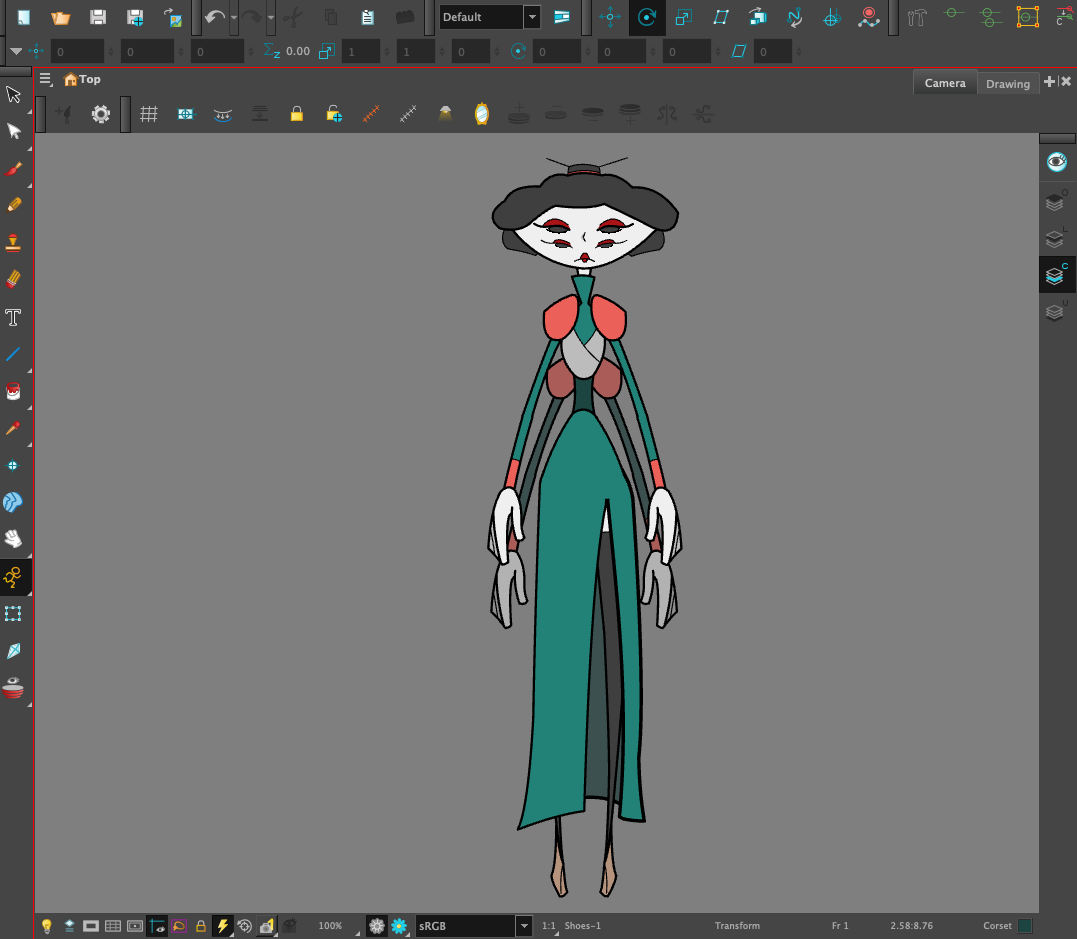
Task: Open the sRGB colour space dropdown
Action: pos(474,926)
